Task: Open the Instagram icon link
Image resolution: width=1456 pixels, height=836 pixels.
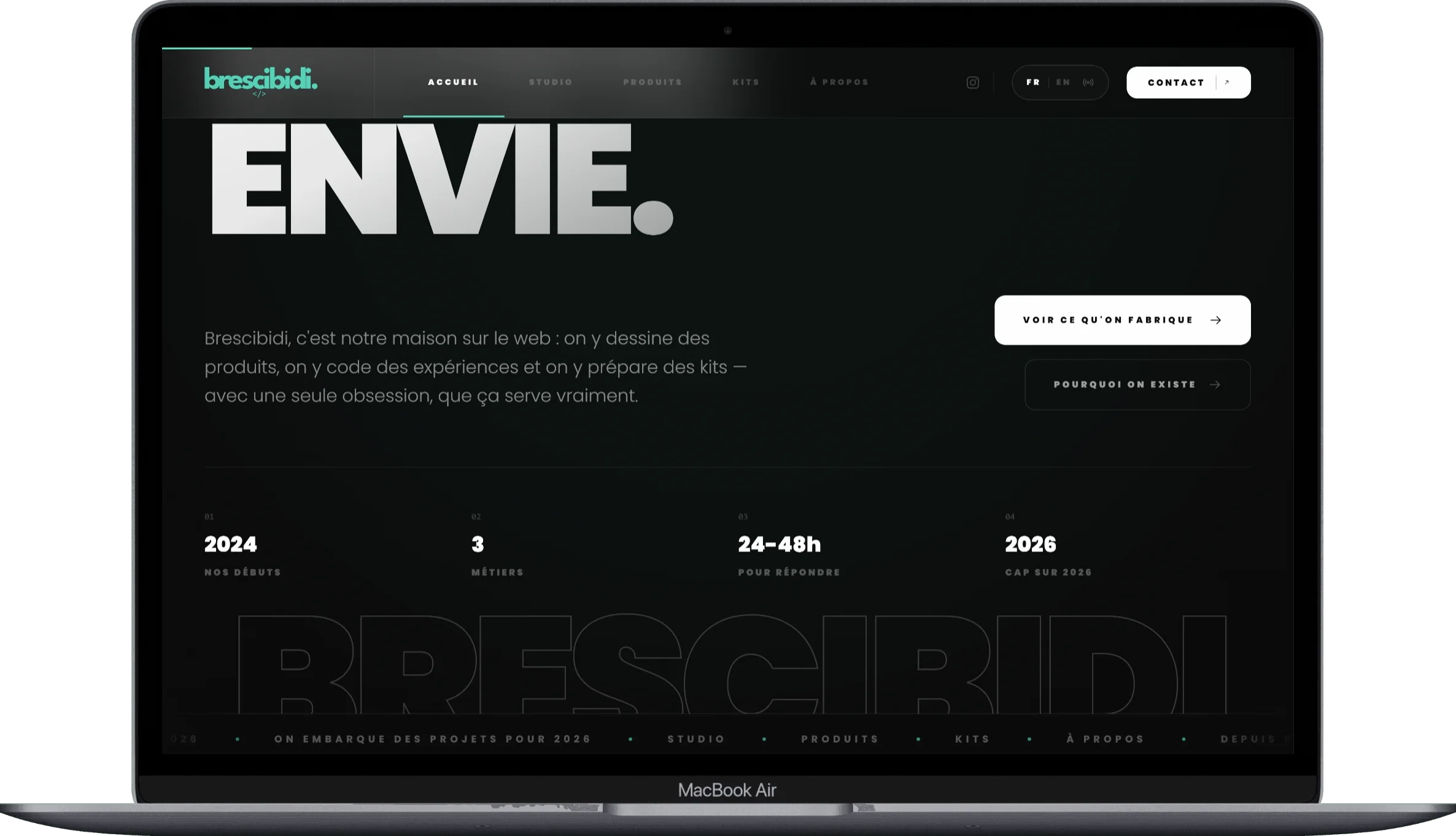Action: coord(972,82)
